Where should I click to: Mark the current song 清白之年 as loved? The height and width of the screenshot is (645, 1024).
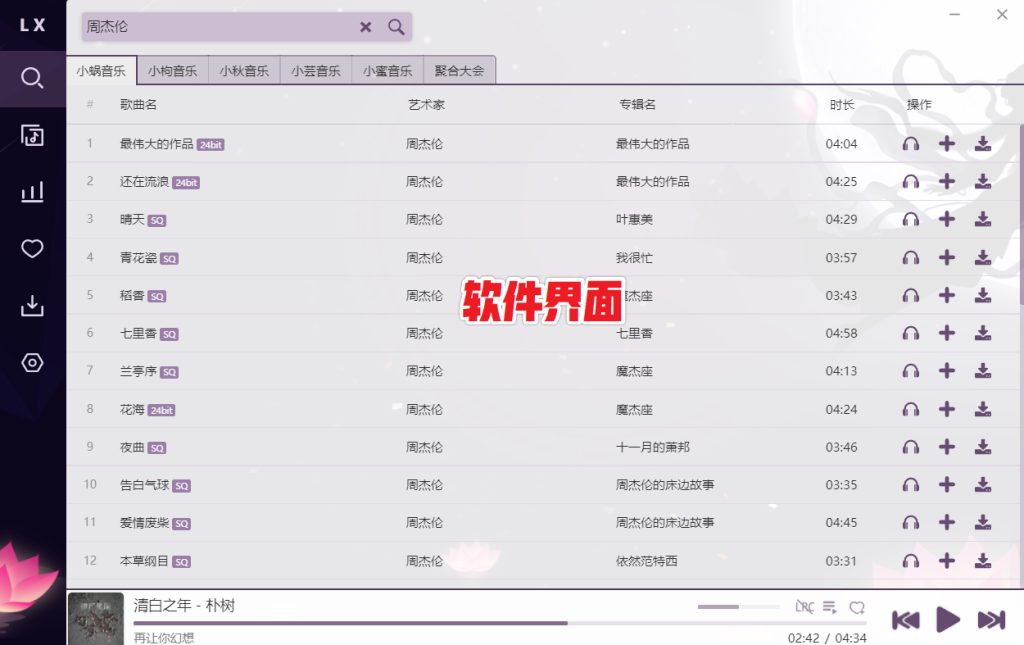tap(858, 606)
